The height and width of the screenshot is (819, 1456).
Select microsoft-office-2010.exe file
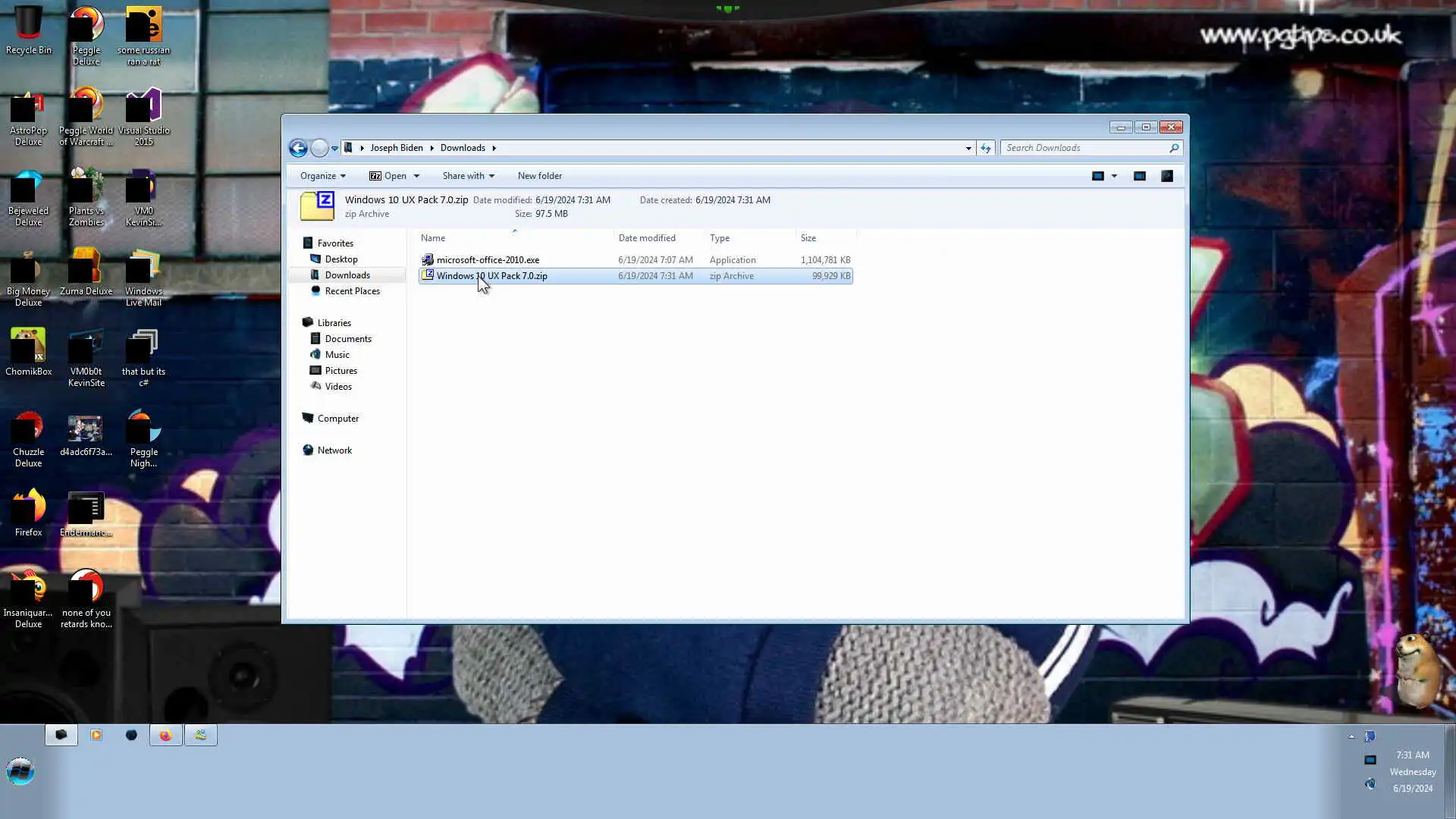pos(488,260)
